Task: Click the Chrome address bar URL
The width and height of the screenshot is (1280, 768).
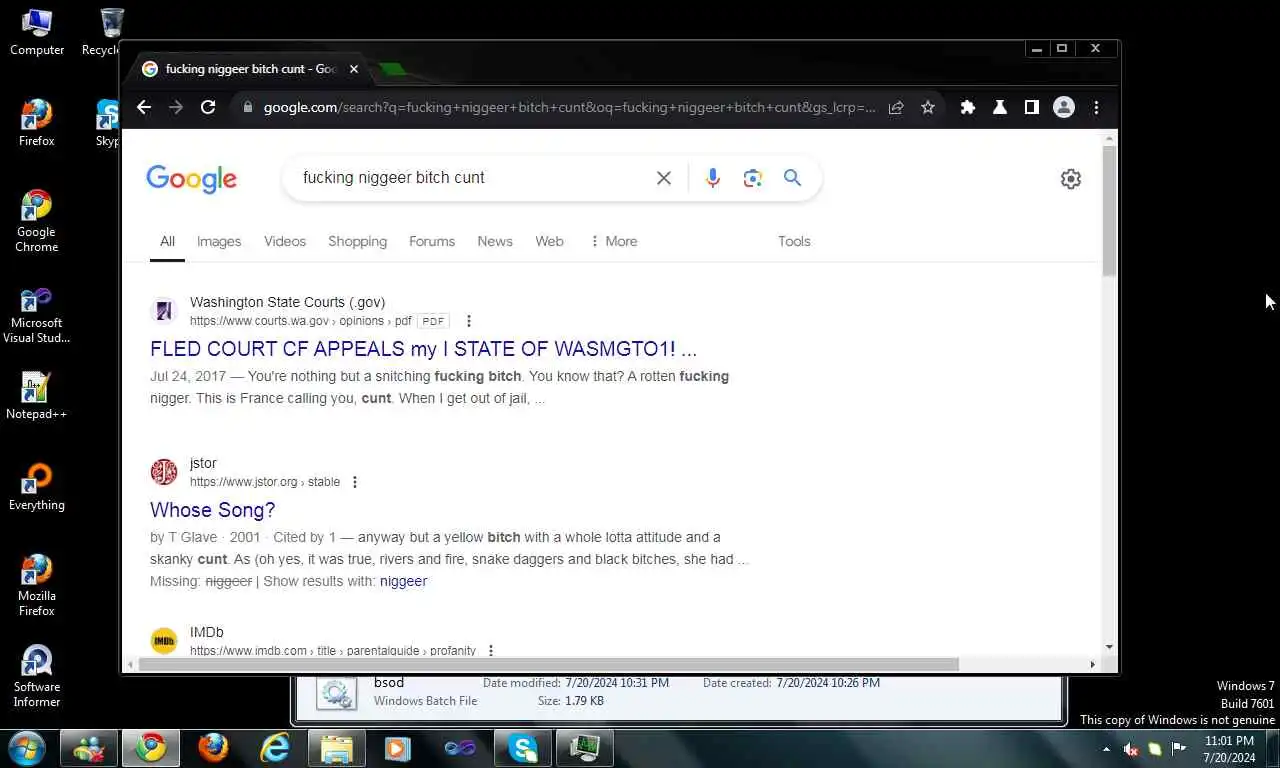Action: 570,107
